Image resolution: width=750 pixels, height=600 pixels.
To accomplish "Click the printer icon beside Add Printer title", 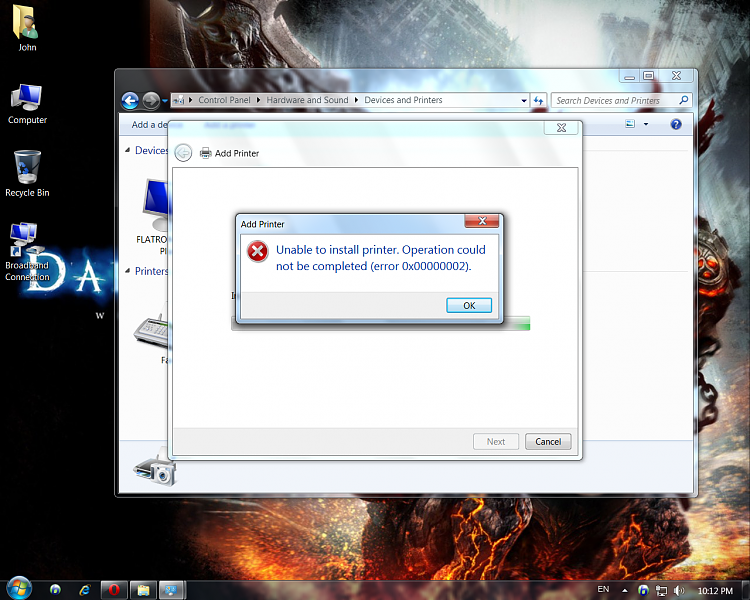I will 206,153.
